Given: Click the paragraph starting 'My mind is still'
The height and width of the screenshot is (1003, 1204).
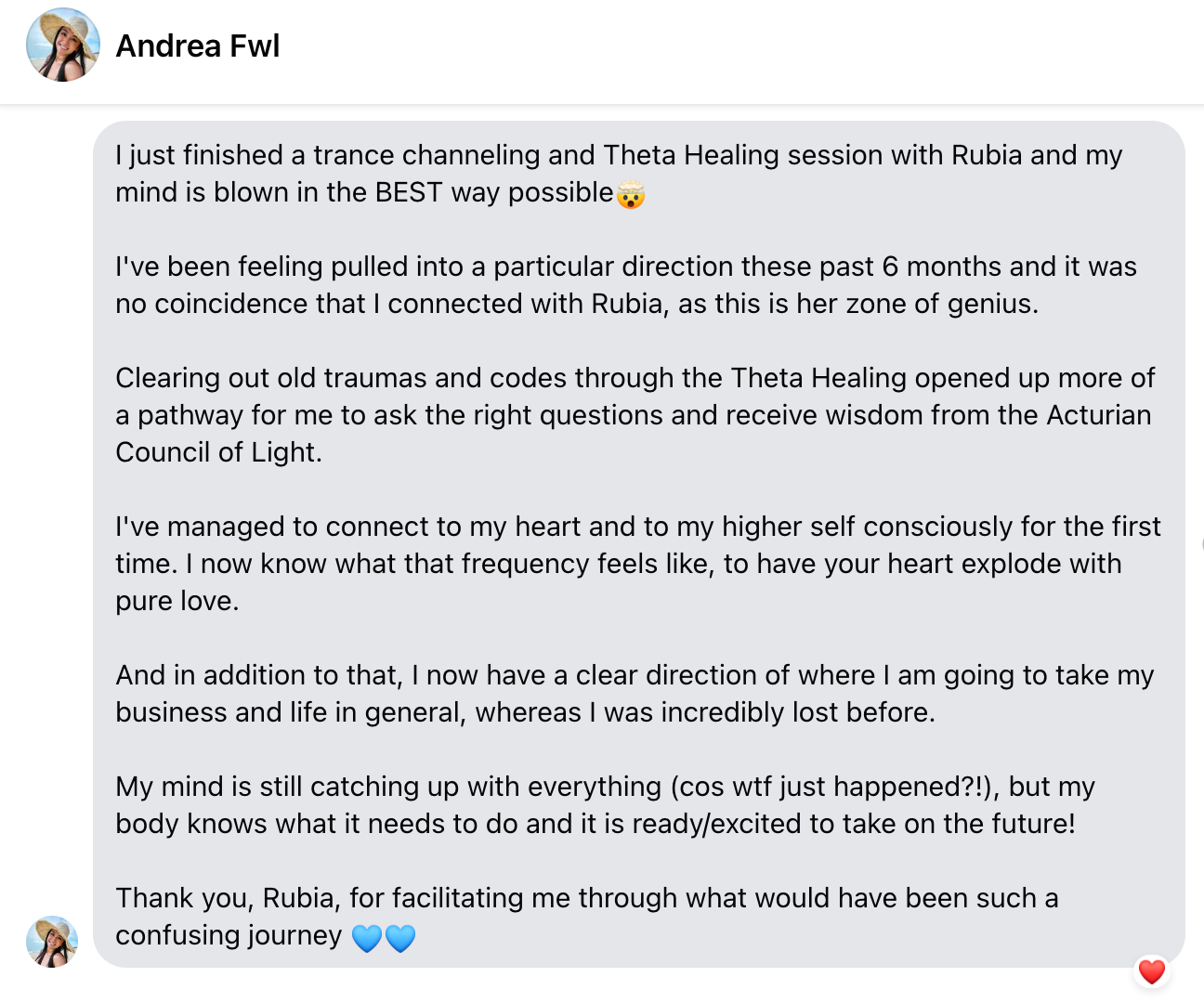Looking at the screenshot, I should point(605,805).
